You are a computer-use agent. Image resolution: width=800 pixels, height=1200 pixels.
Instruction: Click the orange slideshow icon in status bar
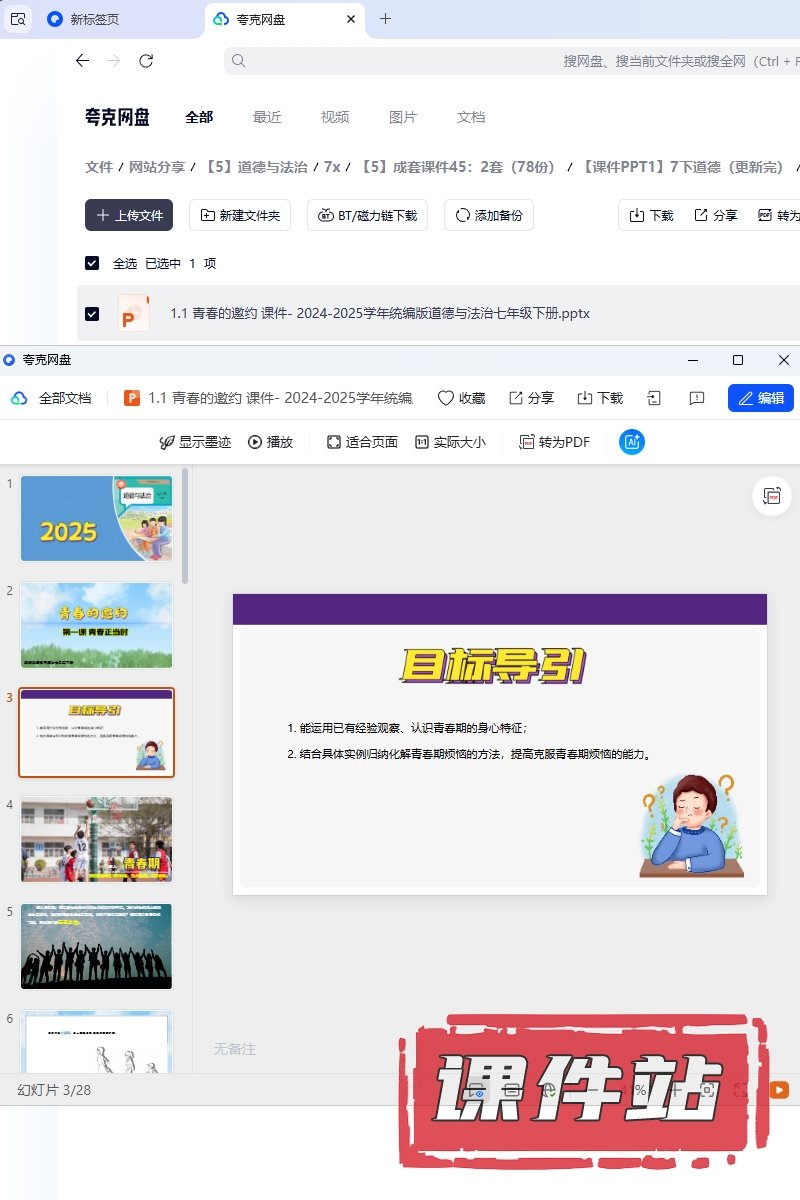778,1090
